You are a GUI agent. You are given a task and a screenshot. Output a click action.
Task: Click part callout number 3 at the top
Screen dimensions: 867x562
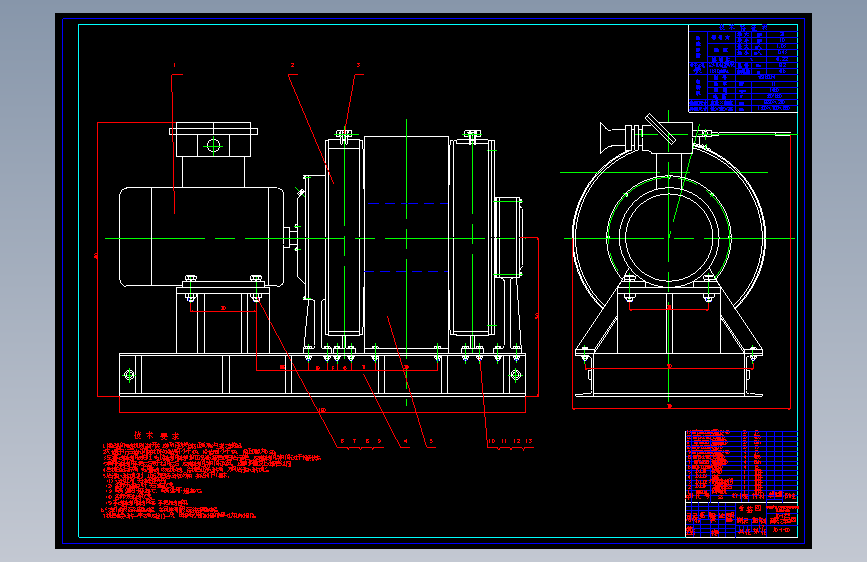tap(358, 65)
